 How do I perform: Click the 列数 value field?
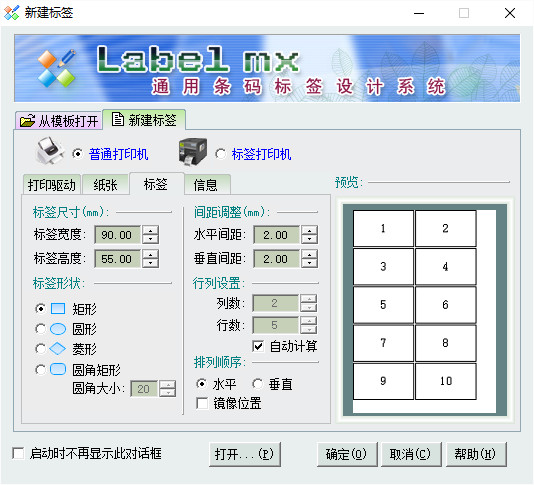coord(276,303)
